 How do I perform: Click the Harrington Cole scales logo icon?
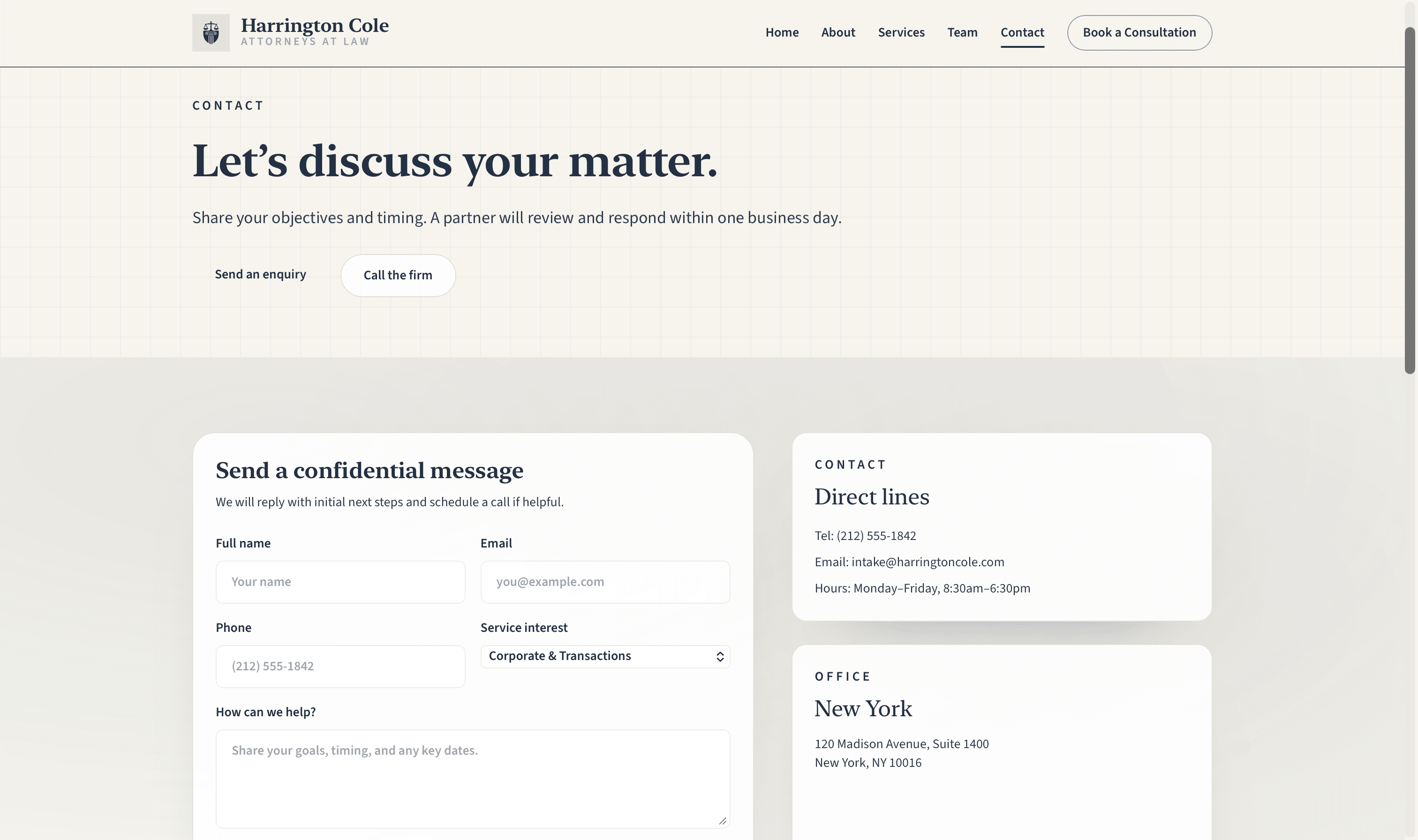tap(210, 32)
